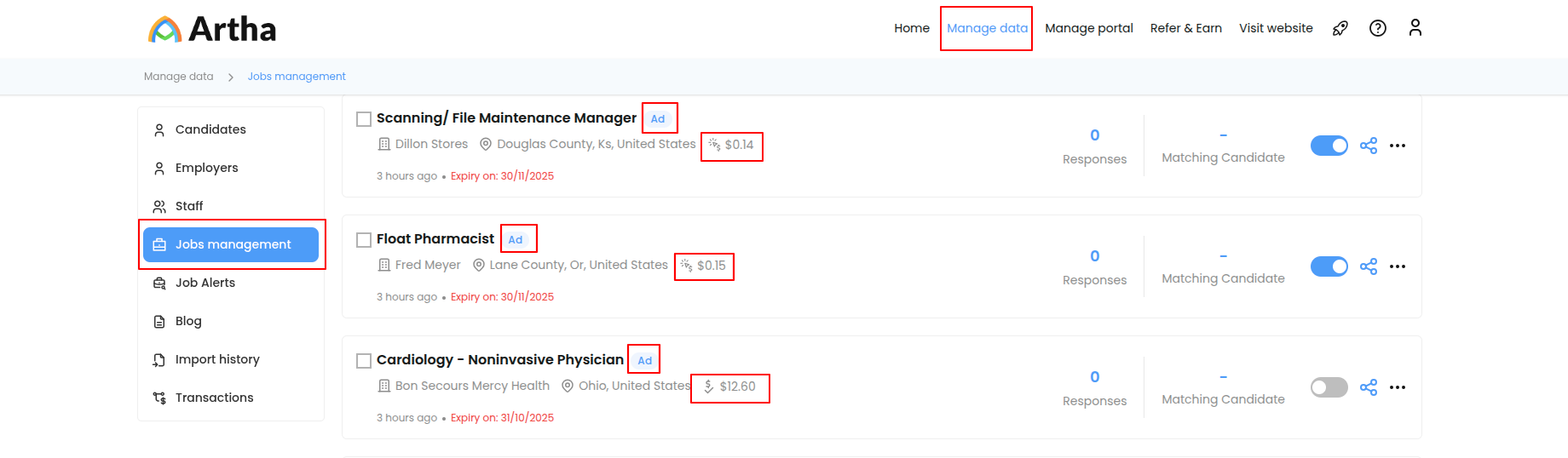Click the rocket icon in header
The width and height of the screenshot is (1568, 458).
(x=1340, y=28)
